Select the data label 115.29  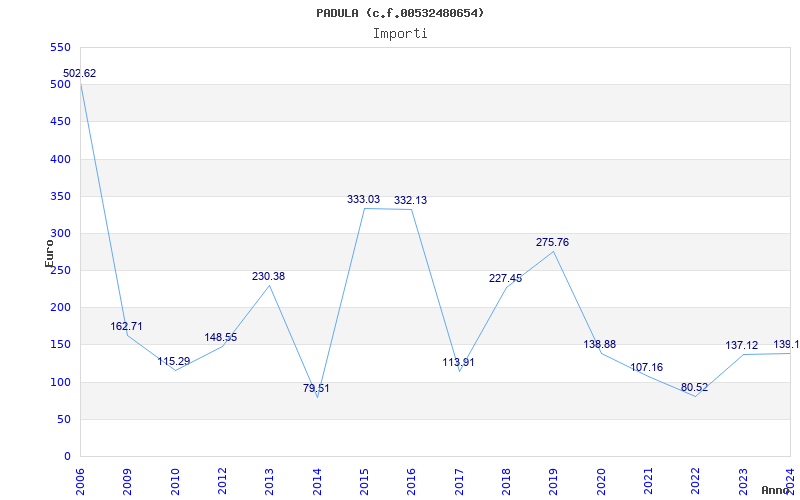click(x=174, y=362)
